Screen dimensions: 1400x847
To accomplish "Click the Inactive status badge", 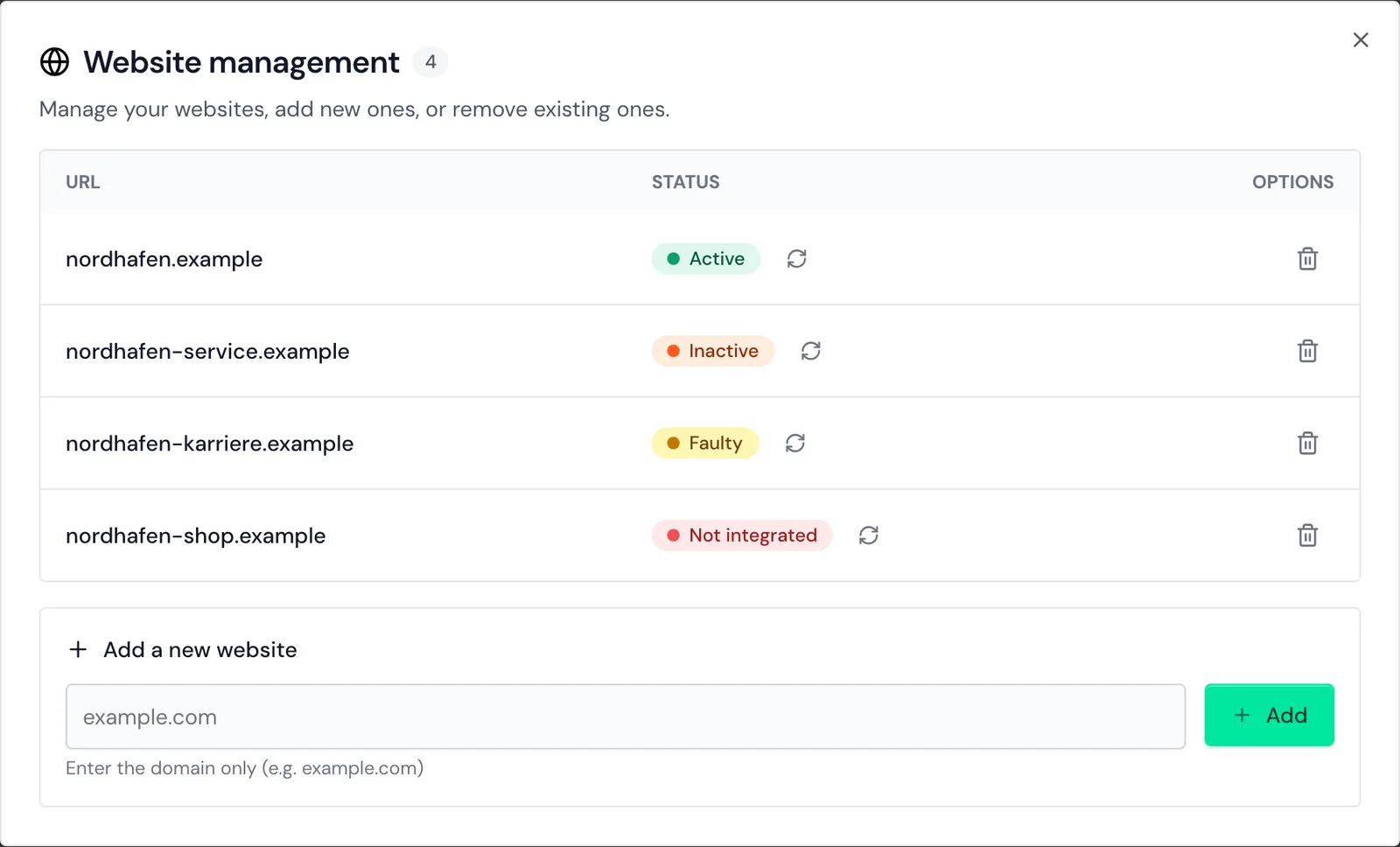I will pos(713,351).
